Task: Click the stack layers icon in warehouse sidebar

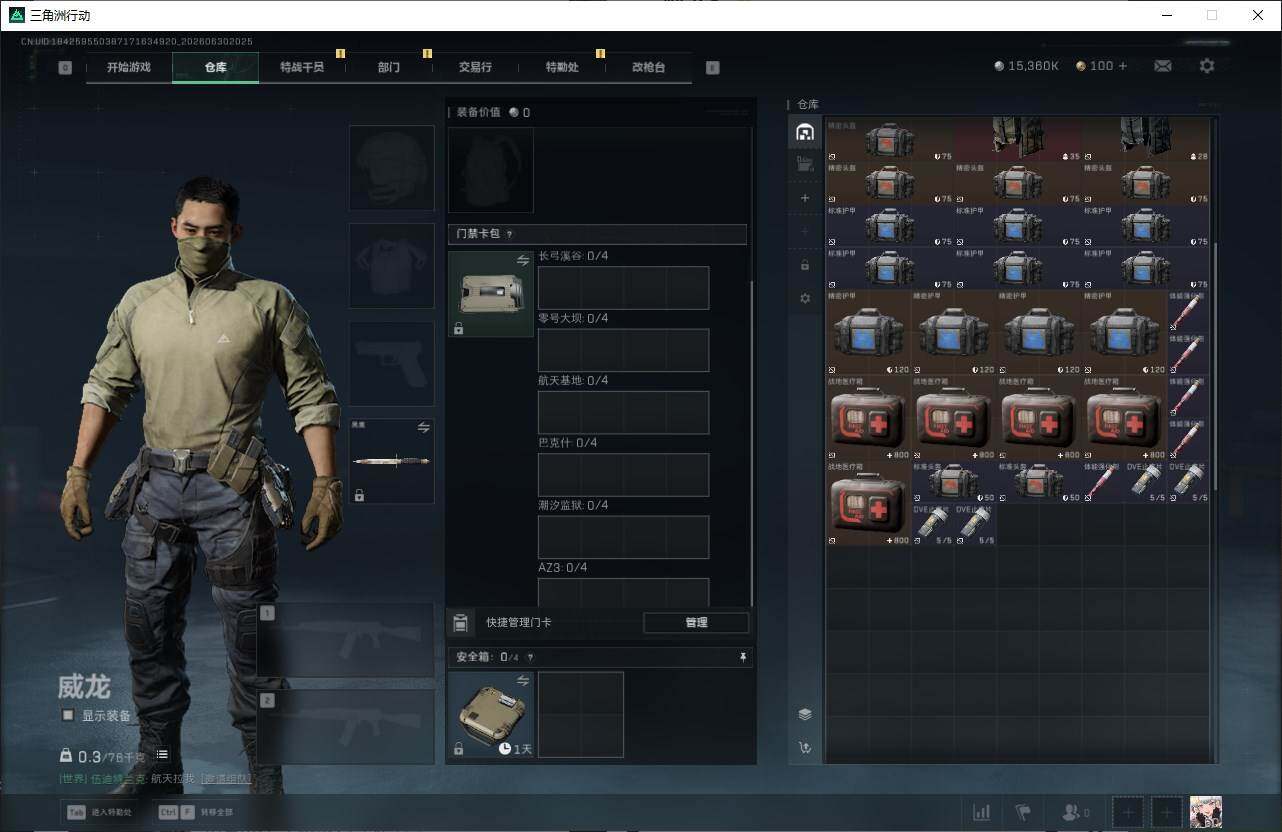Action: tap(804, 714)
